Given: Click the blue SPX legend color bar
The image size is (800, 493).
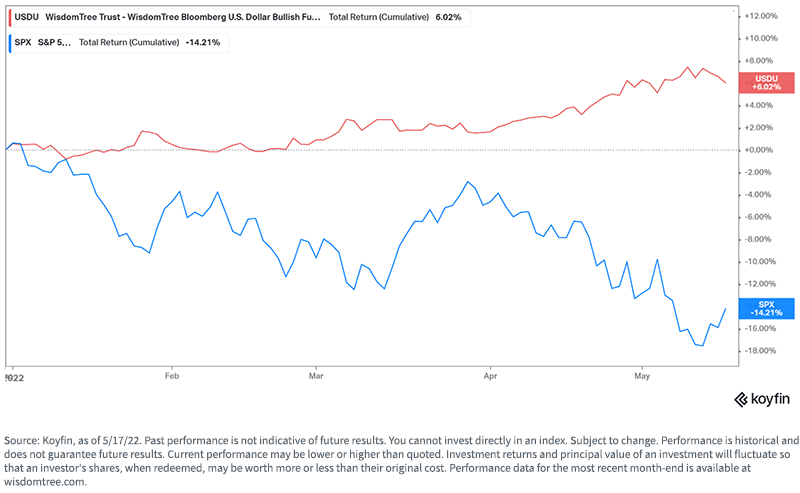Looking at the screenshot, I should point(10,43).
